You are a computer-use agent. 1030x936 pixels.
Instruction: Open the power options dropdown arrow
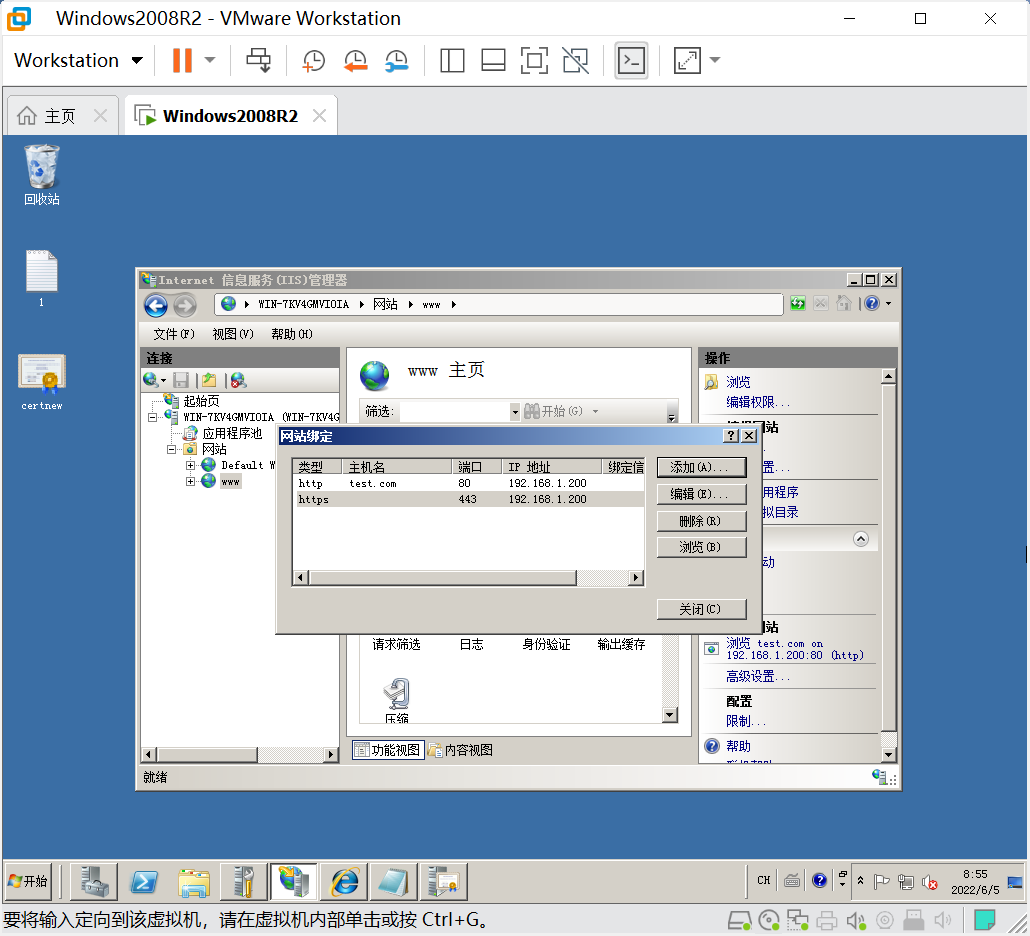(210, 60)
